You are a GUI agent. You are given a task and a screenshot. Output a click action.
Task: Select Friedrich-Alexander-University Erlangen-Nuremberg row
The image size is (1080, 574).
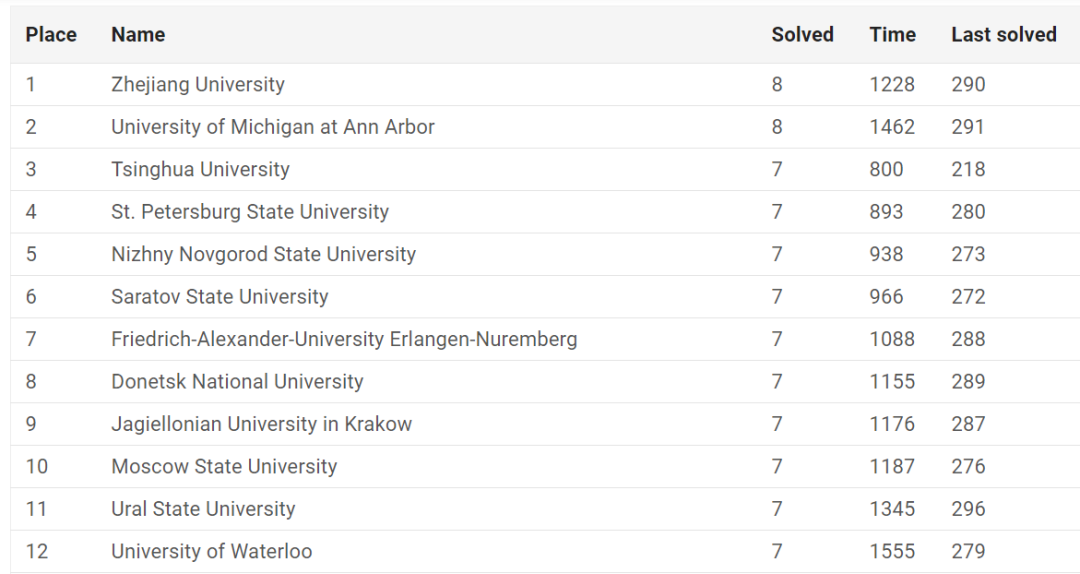coord(545,339)
